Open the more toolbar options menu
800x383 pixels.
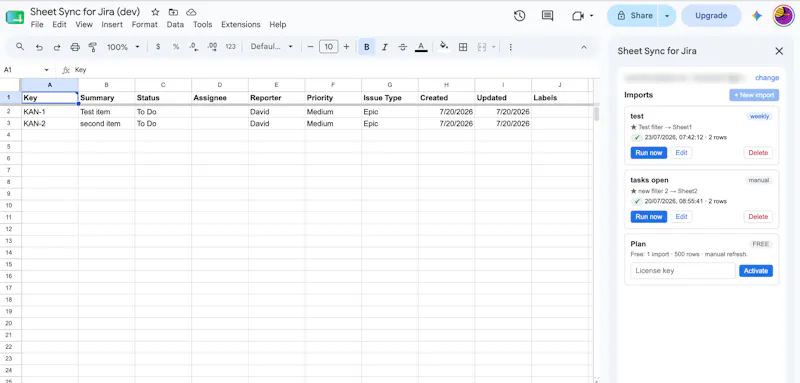(x=510, y=47)
